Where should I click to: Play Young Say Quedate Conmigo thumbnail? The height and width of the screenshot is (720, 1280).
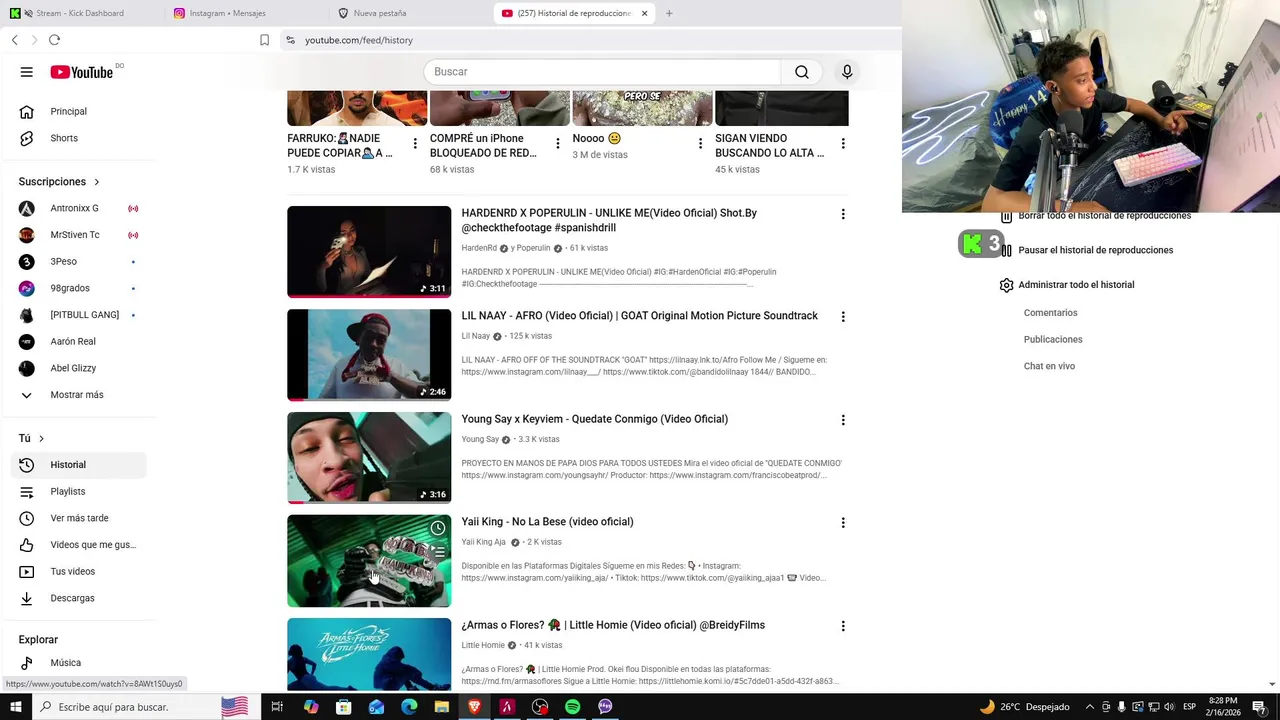click(x=369, y=458)
